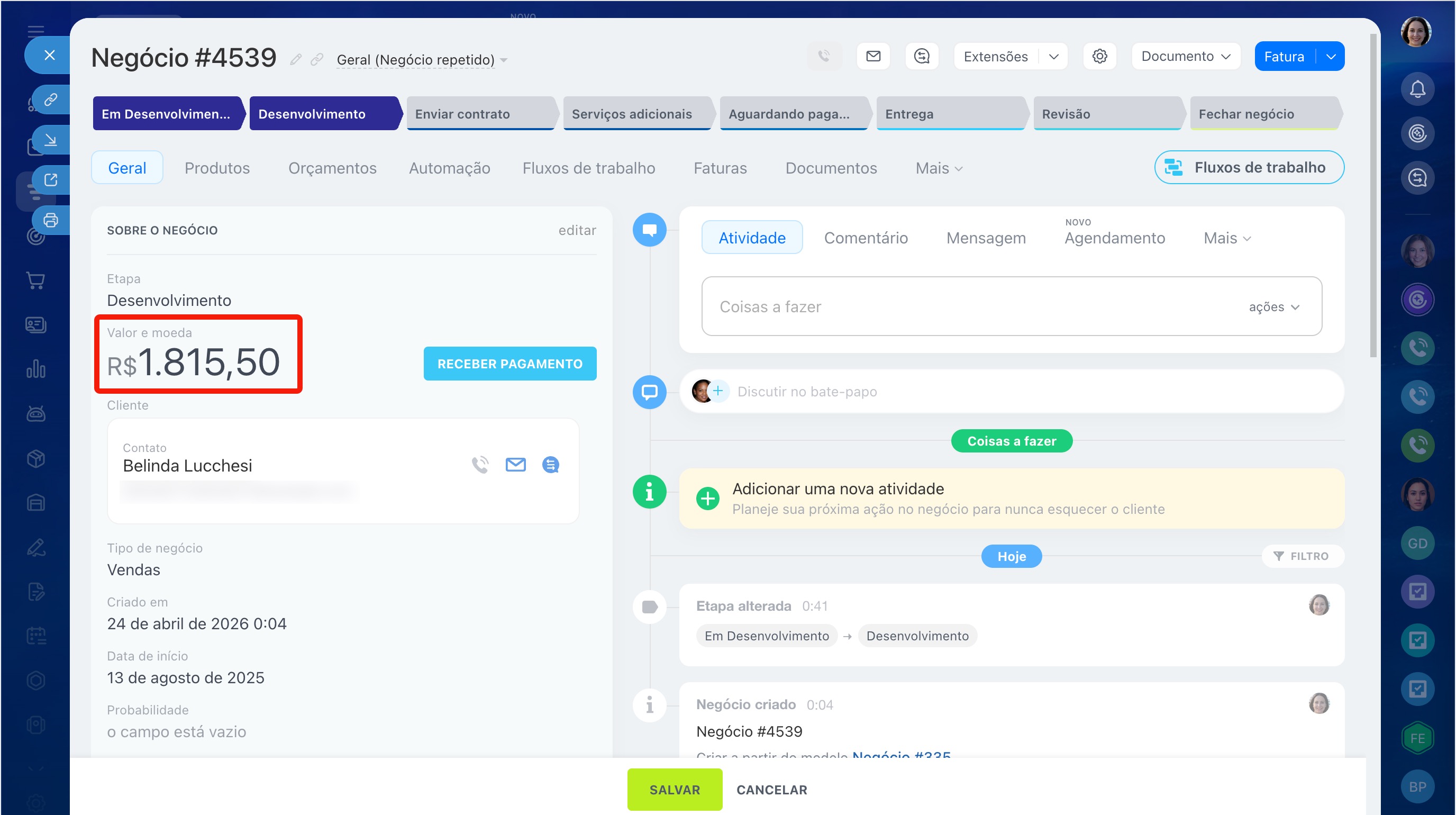Click the pencil icon beside Negócio #4539
The height and width of the screenshot is (815, 1456).
click(296, 59)
